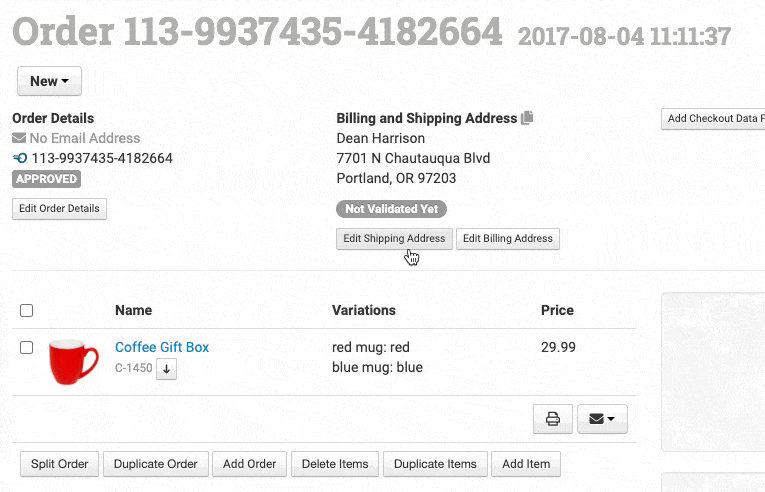Check the Coffee Gift Box item checkbox

(x=27, y=347)
